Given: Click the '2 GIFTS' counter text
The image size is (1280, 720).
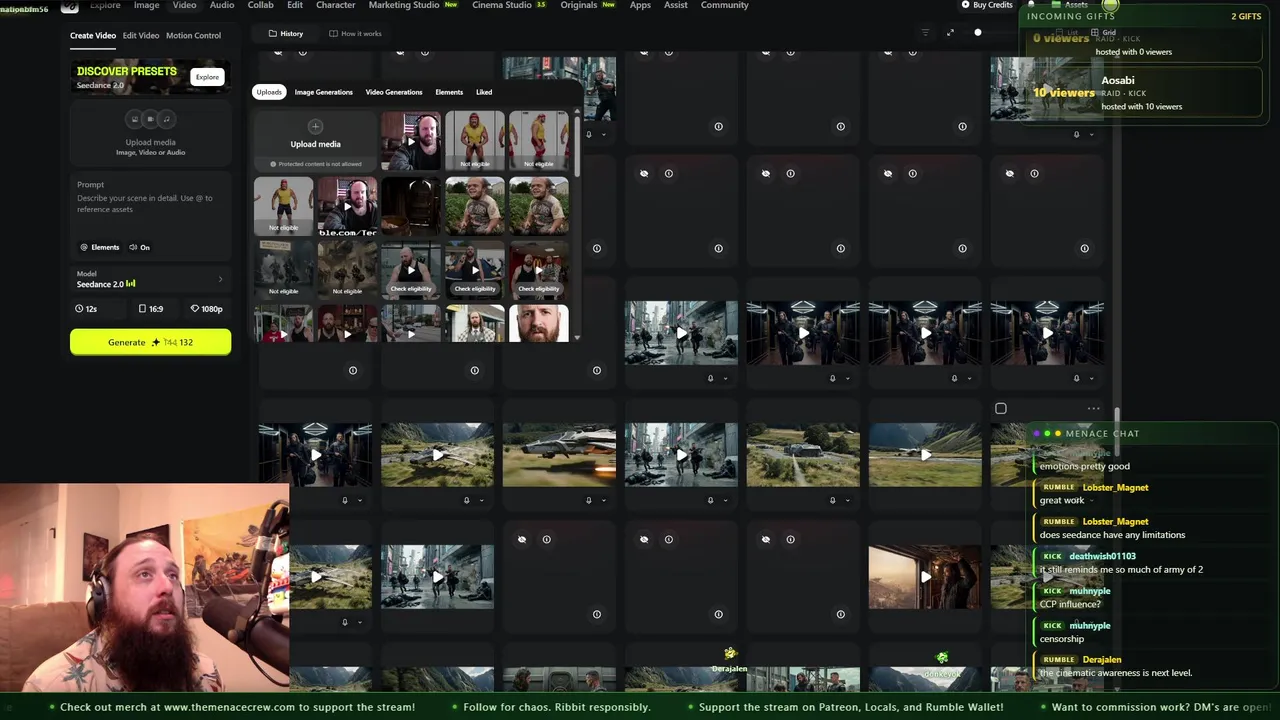Looking at the screenshot, I should coord(1246,16).
